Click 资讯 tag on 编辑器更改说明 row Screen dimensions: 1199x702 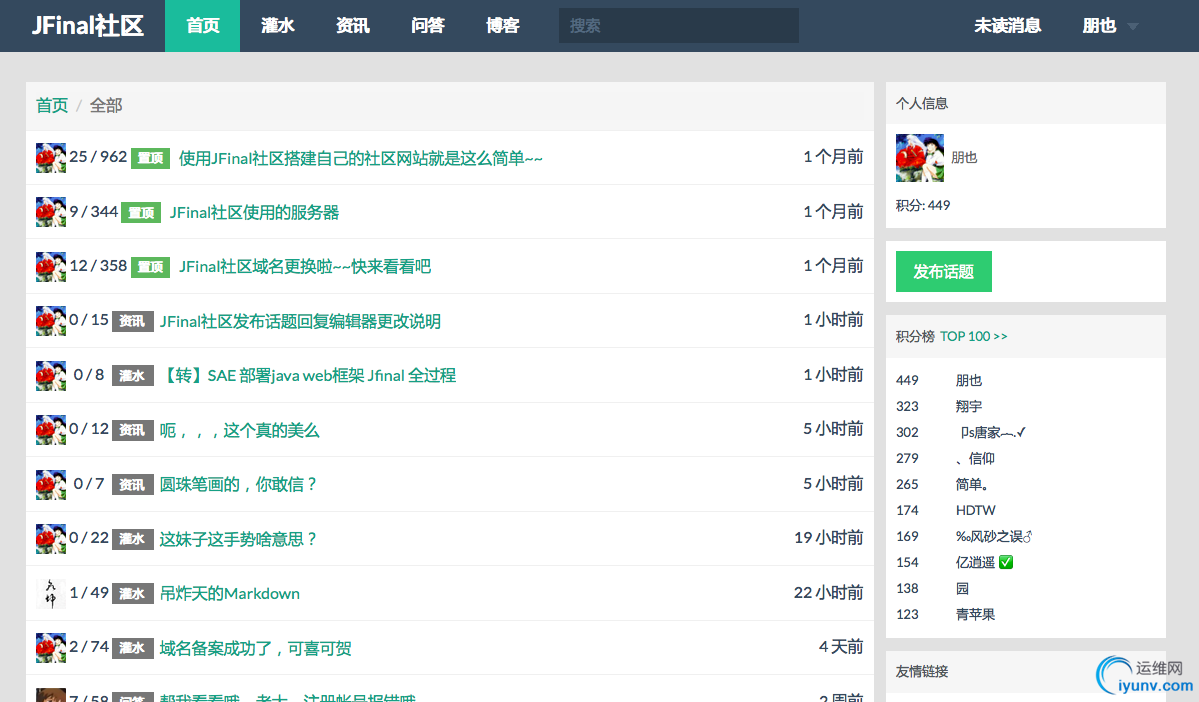[133, 321]
